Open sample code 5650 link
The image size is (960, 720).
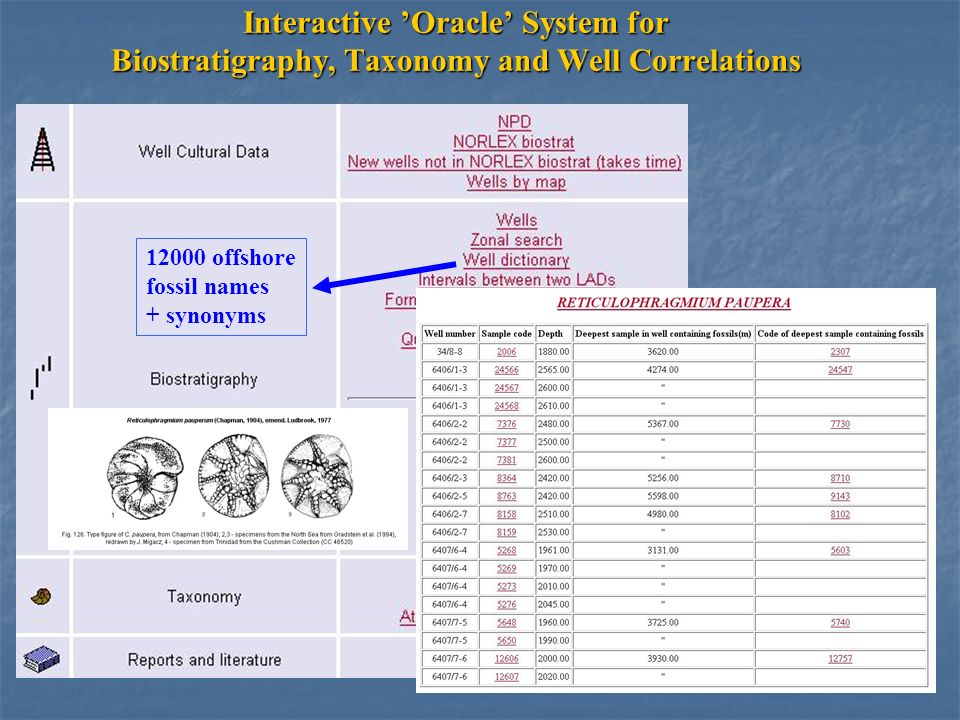(x=506, y=640)
